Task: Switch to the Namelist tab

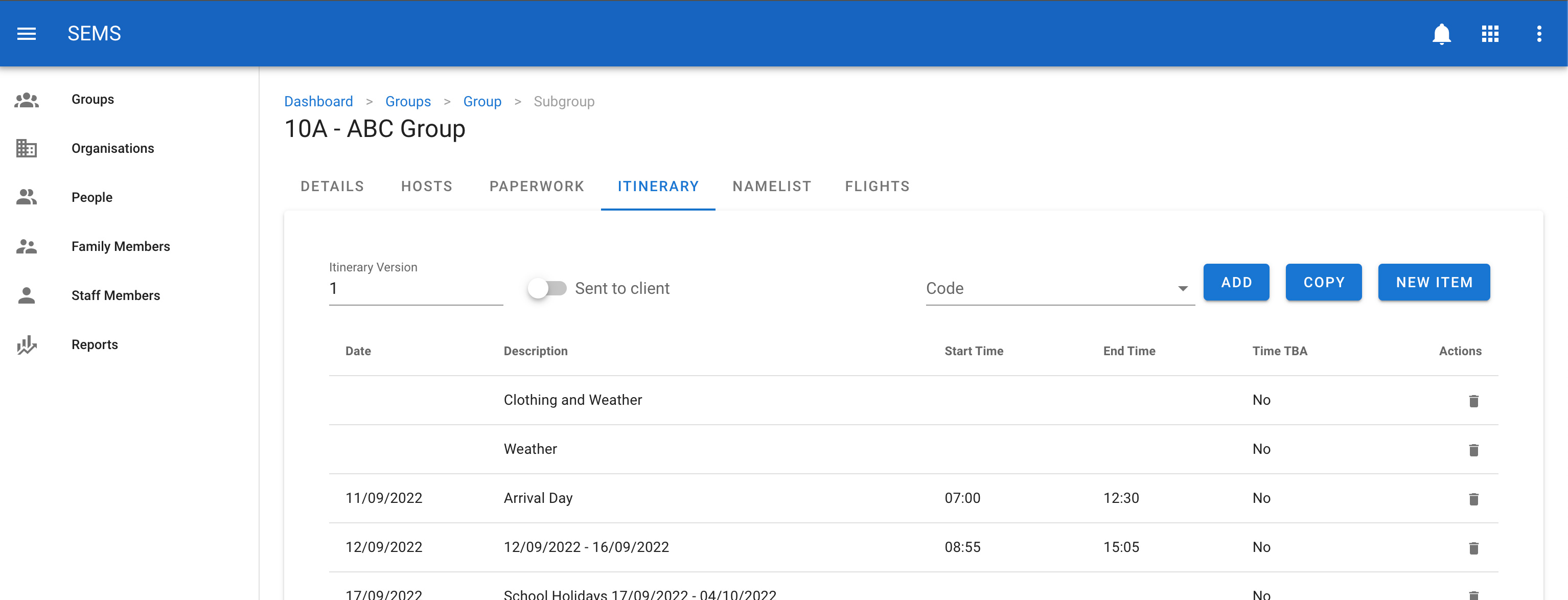Action: click(x=771, y=186)
